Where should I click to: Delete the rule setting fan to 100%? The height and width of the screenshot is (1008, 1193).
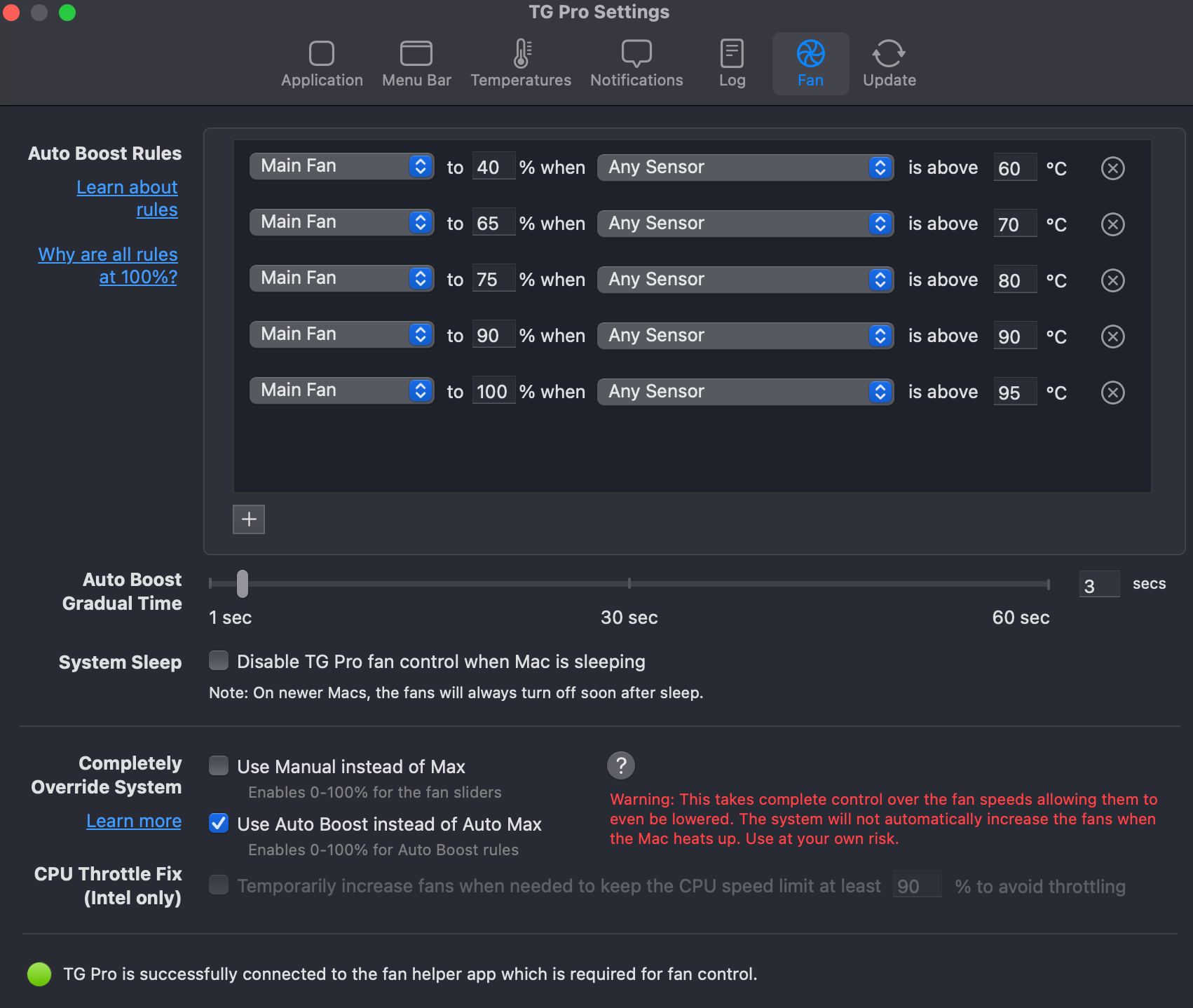coord(1112,393)
